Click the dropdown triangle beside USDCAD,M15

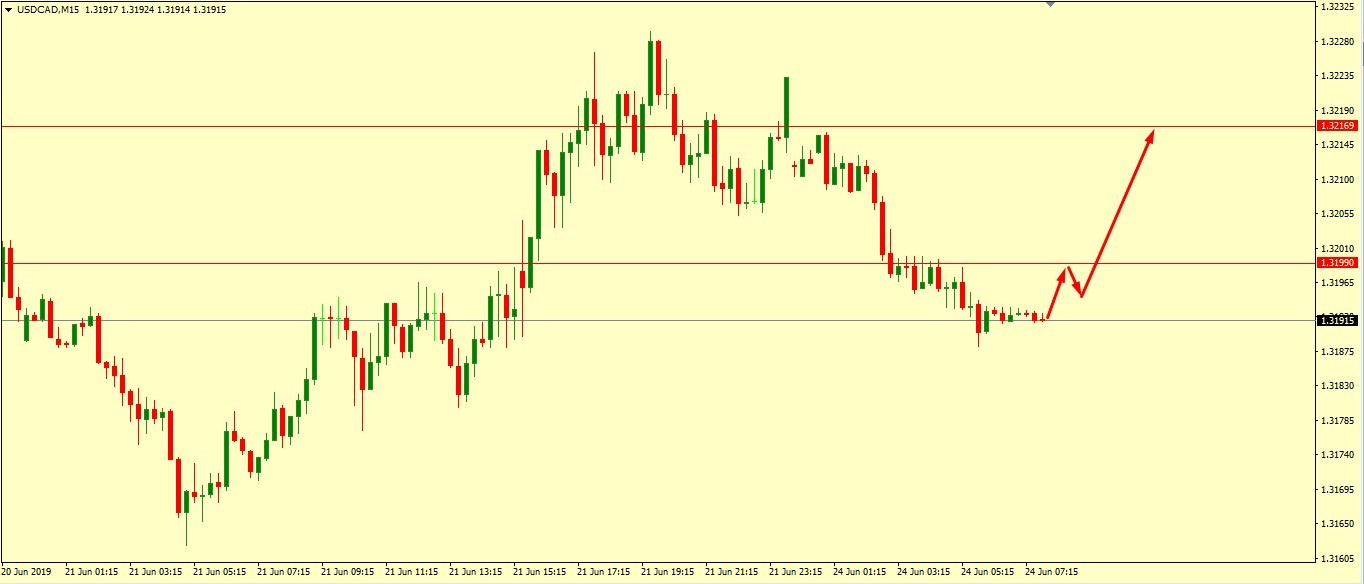coord(8,9)
